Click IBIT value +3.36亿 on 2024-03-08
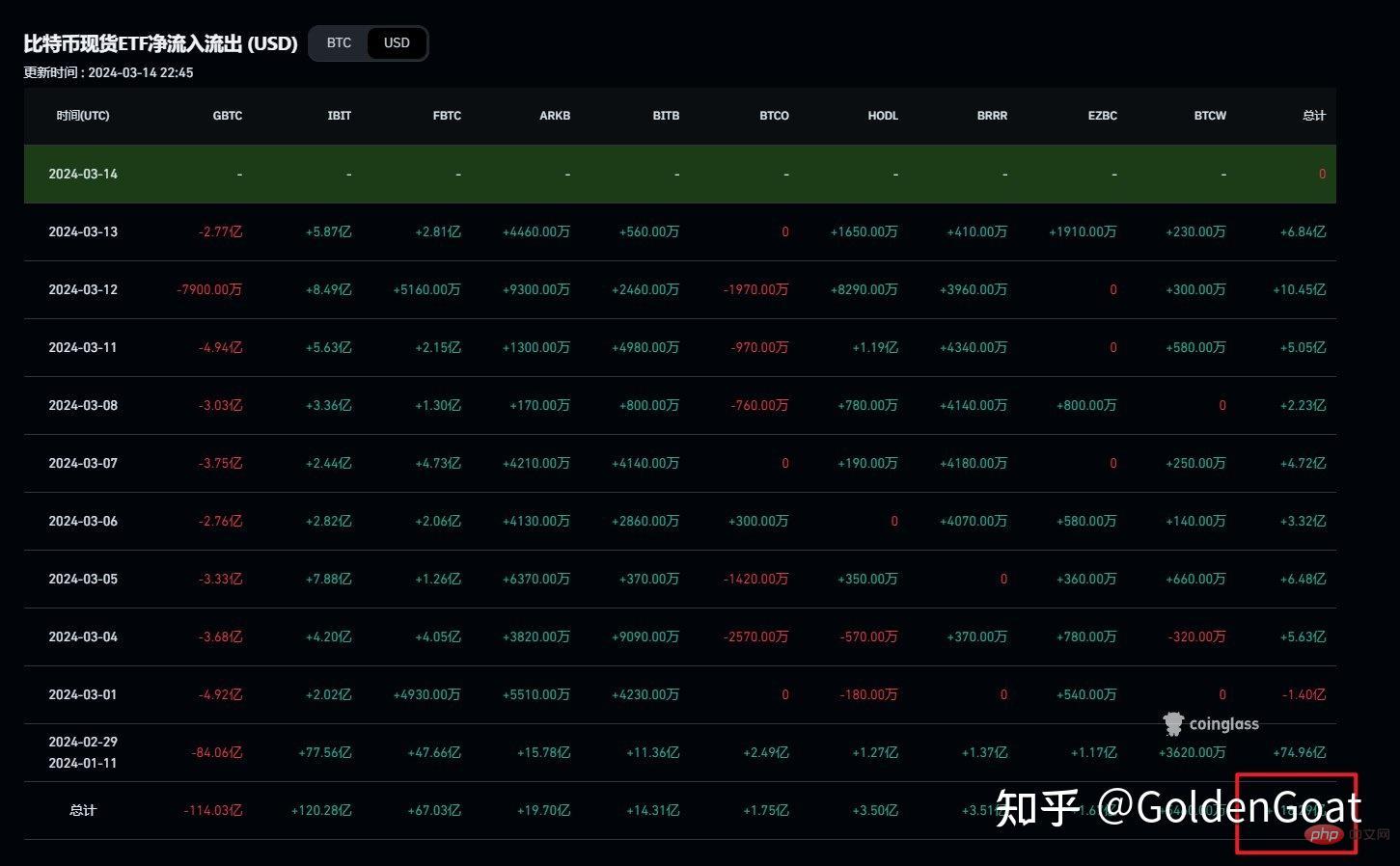Viewport: 1400px width, 866px height. 328,406
